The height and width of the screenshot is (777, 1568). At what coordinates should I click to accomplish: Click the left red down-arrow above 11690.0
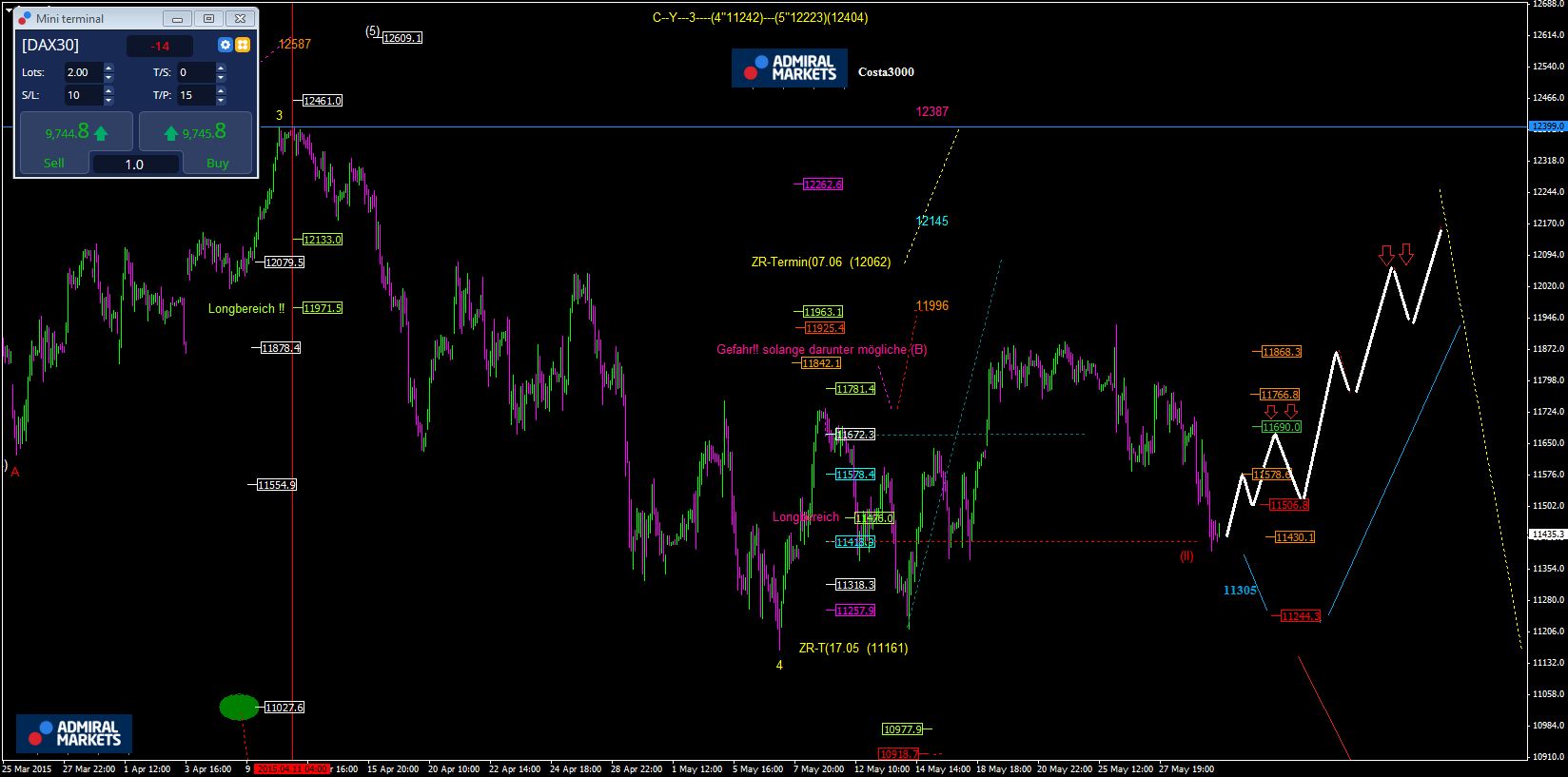[x=1271, y=412]
